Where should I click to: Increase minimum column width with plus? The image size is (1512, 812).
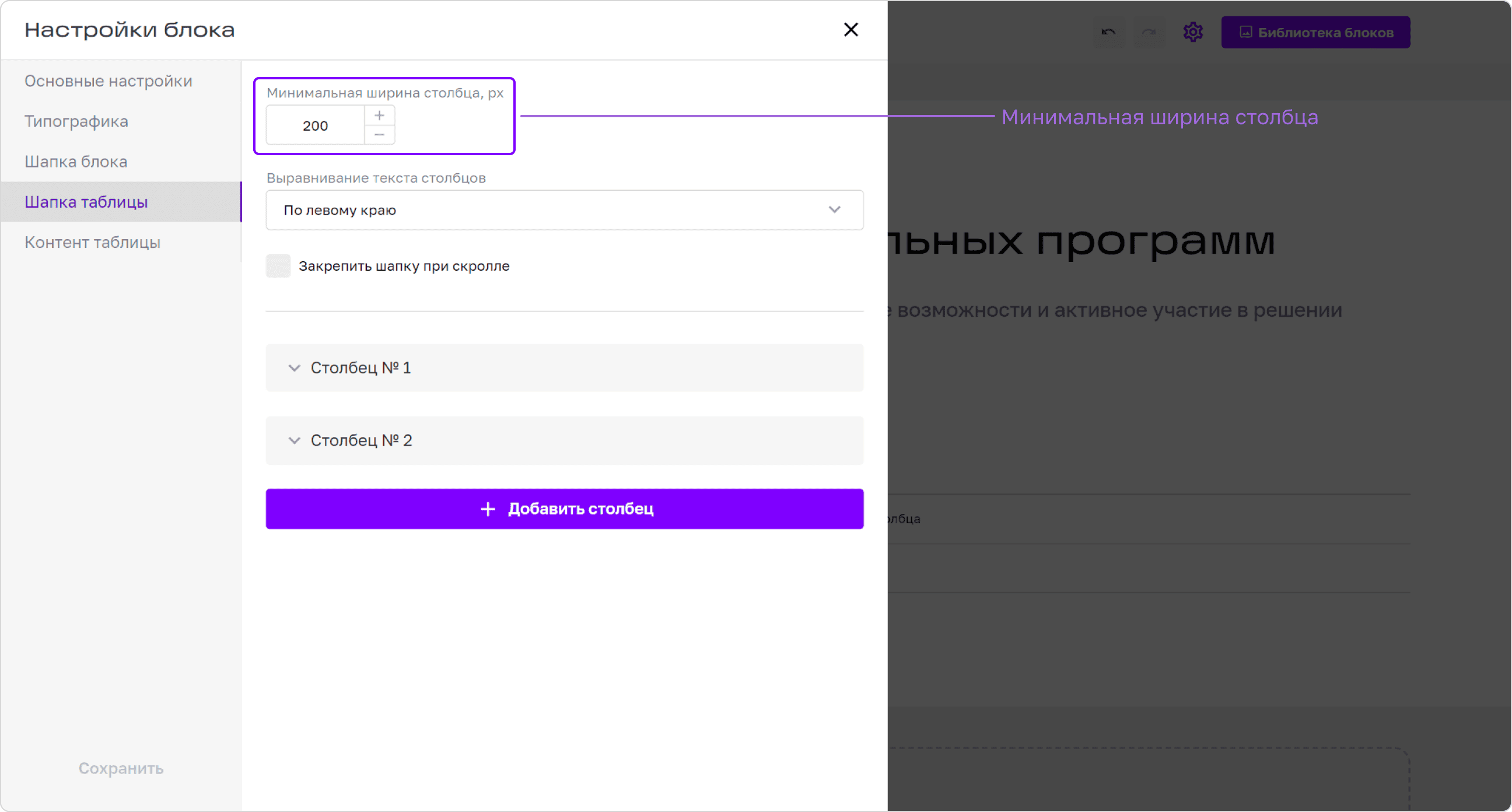pos(379,116)
